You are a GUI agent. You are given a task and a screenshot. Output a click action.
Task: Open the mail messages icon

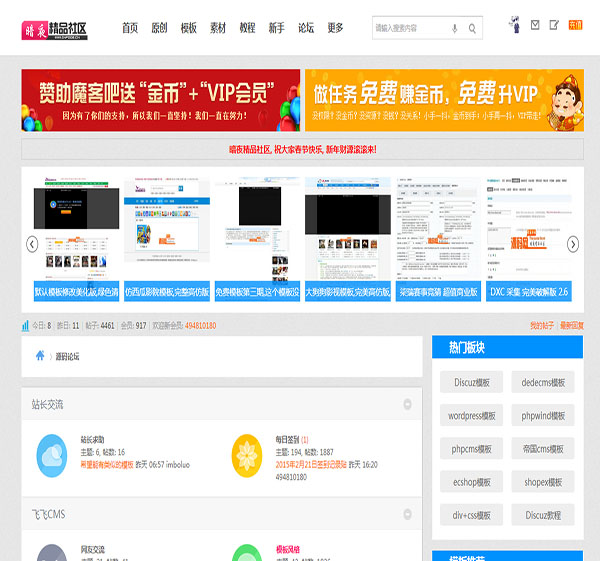(x=535, y=25)
